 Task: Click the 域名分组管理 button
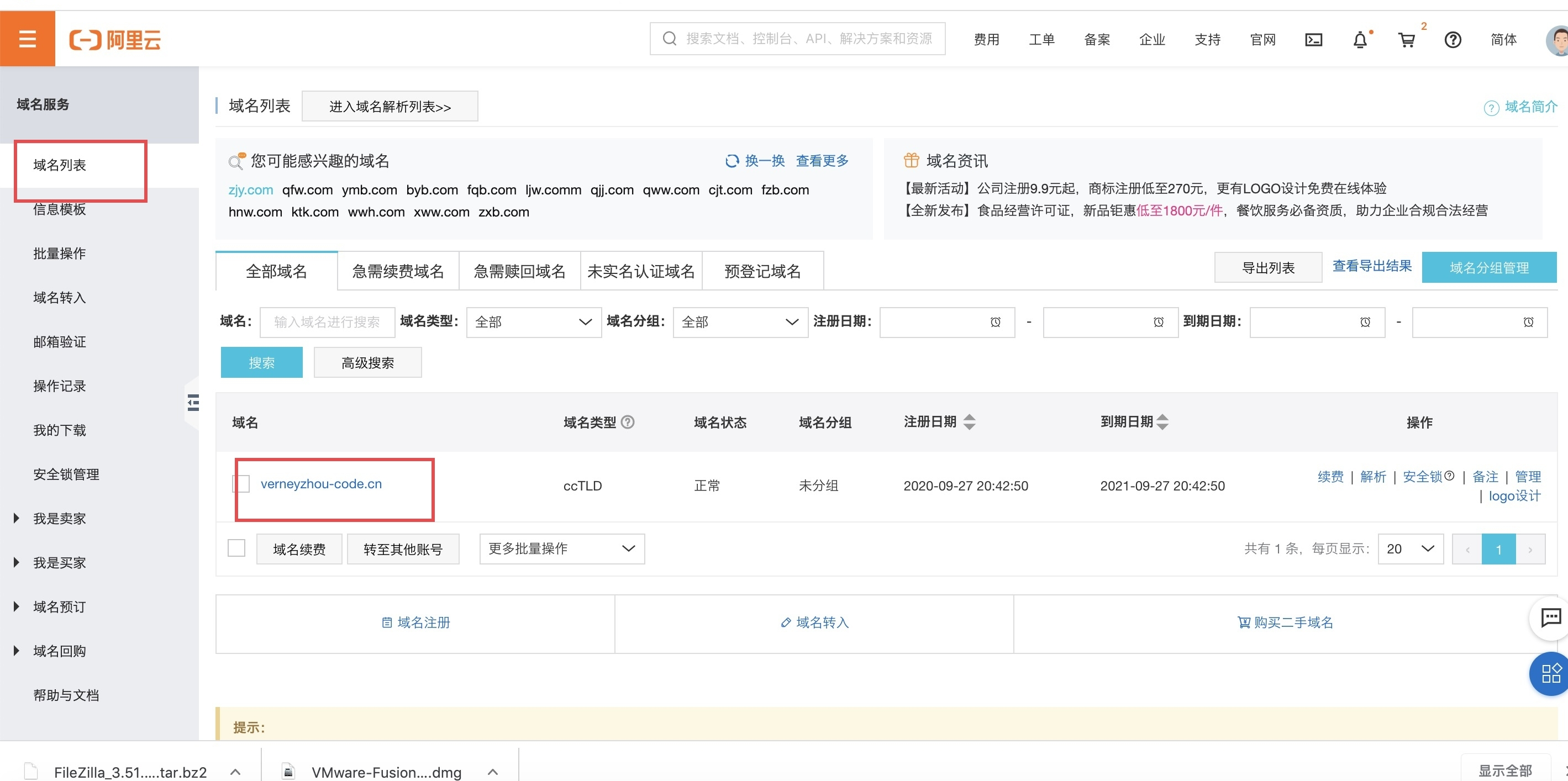[x=1488, y=268]
